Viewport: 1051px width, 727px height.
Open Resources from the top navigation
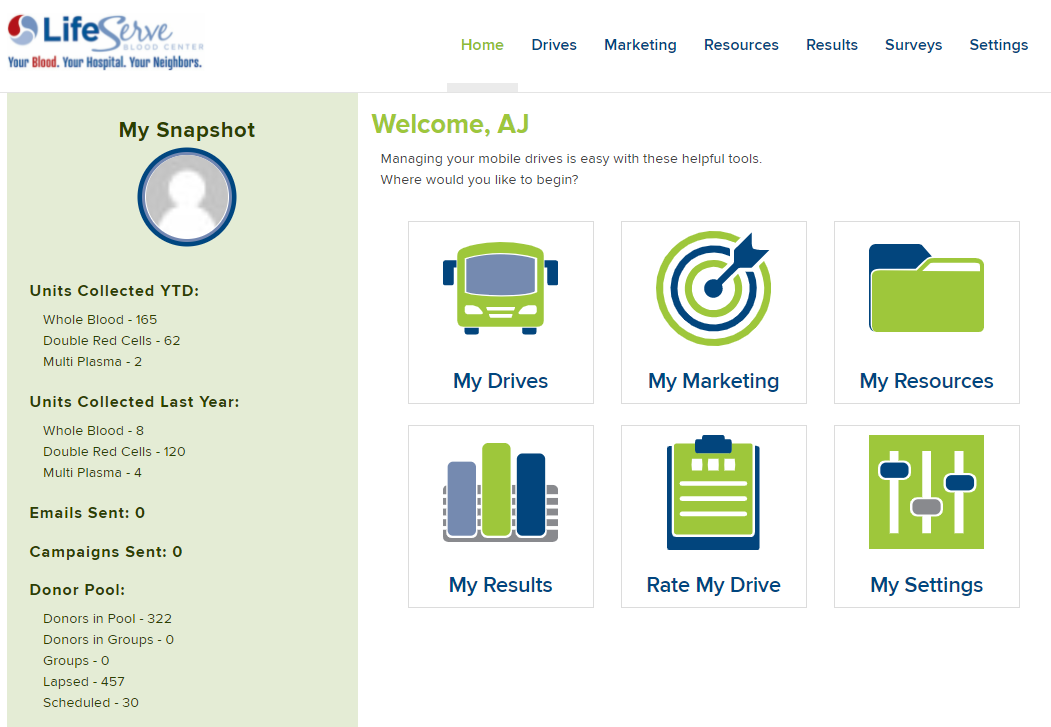click(741, 45)
